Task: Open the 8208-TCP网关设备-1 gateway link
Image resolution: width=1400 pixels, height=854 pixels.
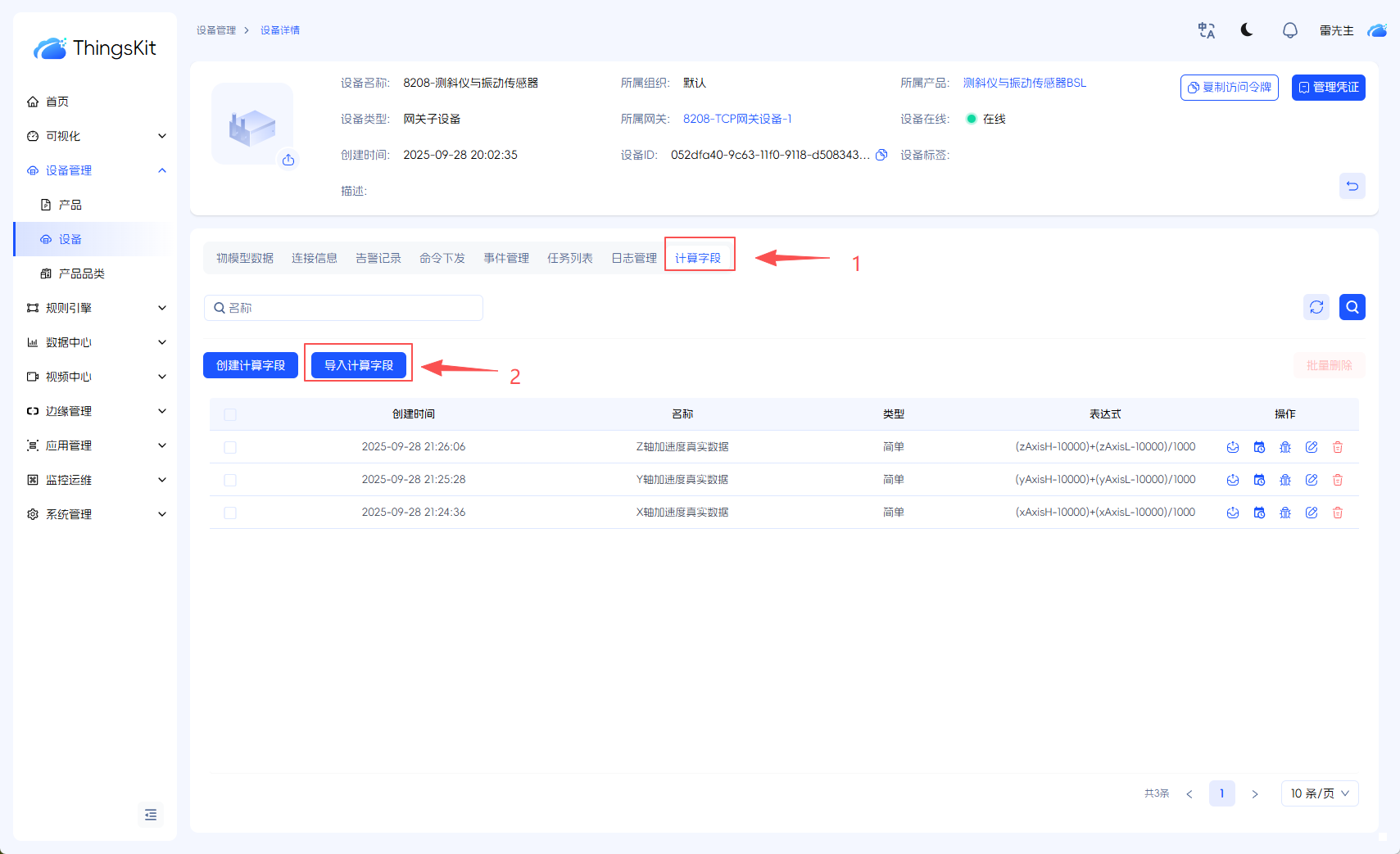Action: (x=737, y=119)
